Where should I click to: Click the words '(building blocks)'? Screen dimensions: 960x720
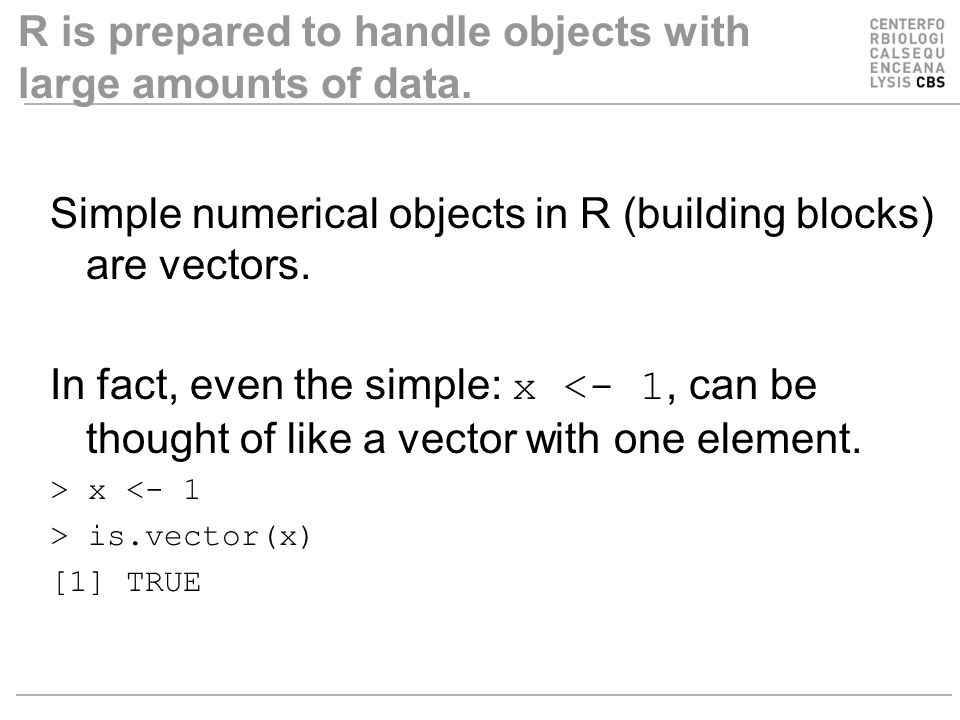pyautogui.click(x=779, y=215)
